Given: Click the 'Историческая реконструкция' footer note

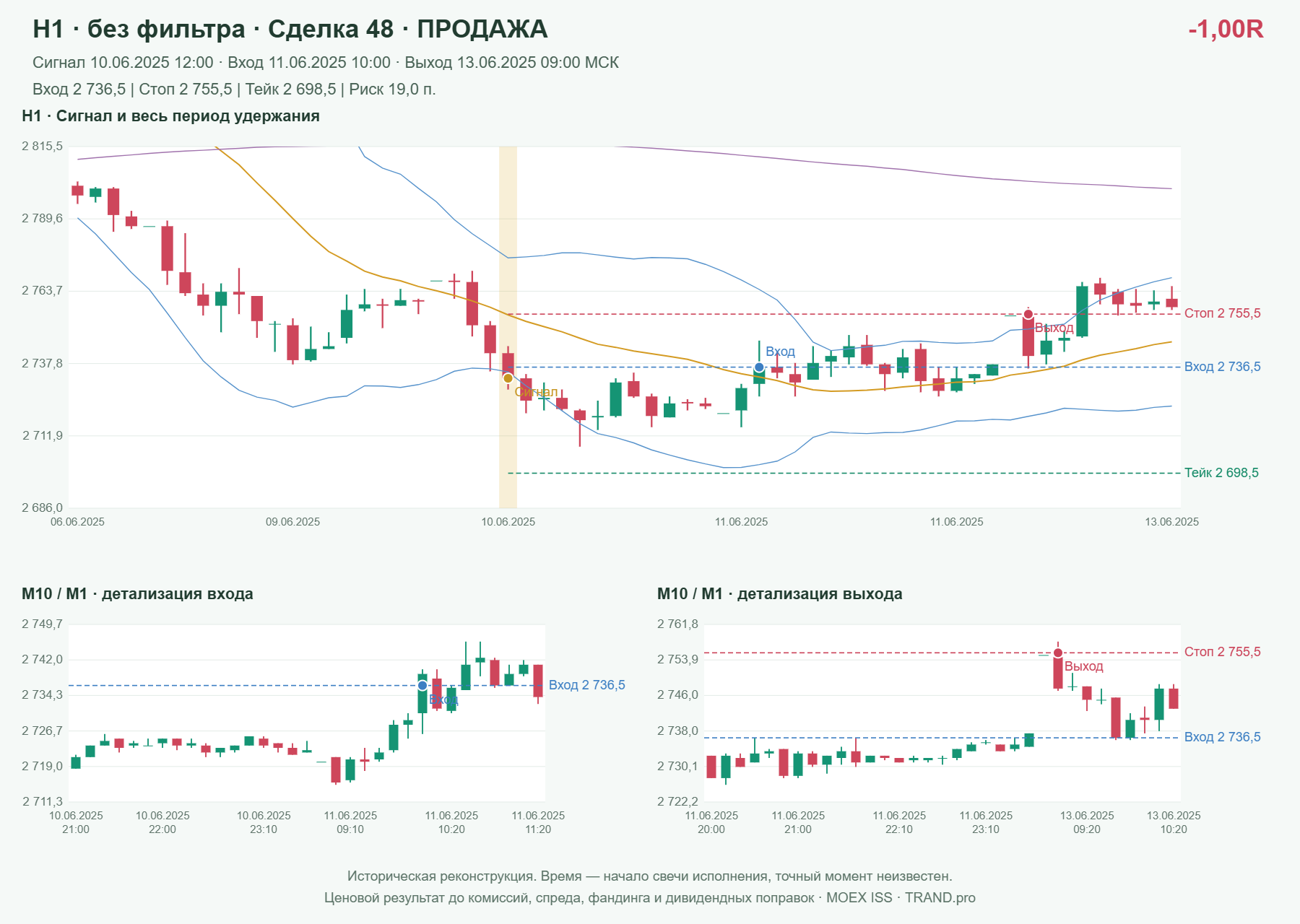Looking at the screenshot, I should point(650,876).
